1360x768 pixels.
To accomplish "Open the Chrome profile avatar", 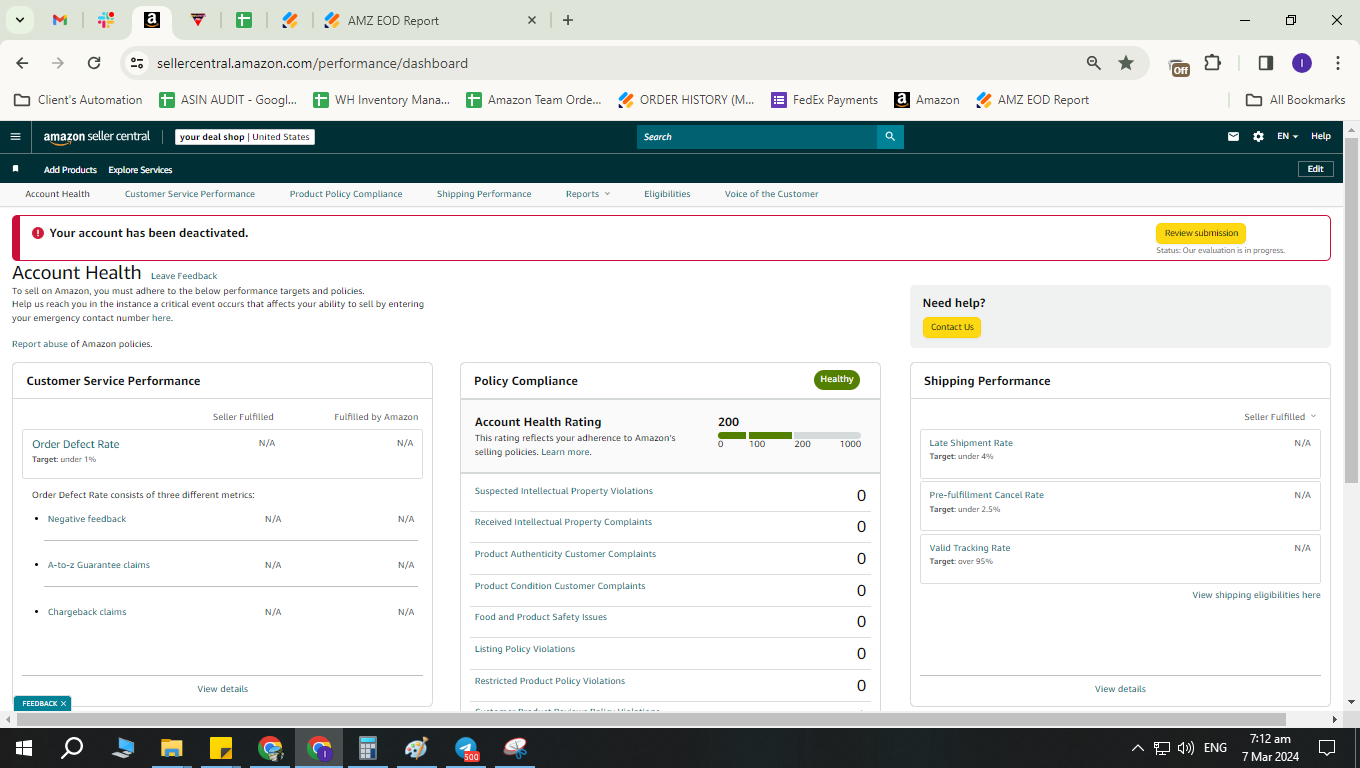I will [1301, 63].
